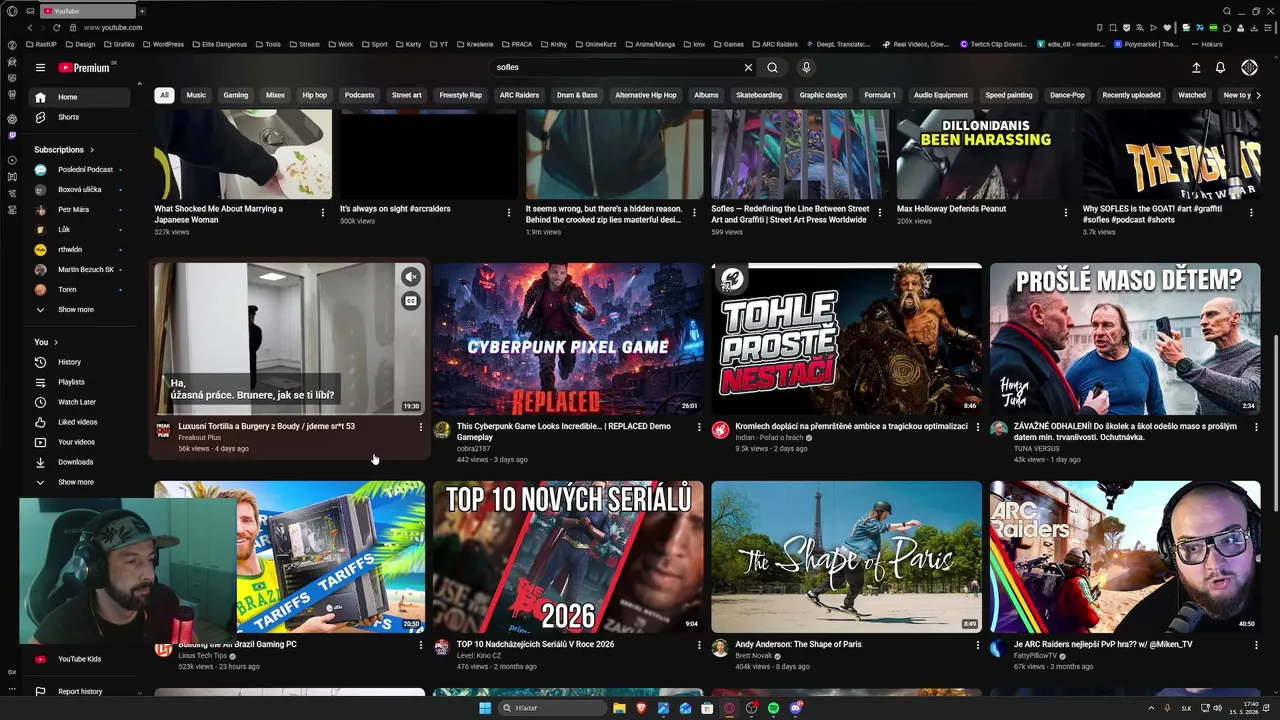This screenshot has width=1280, height=720.
Task: Reload the page in browser
Action: tap(56, 27)
